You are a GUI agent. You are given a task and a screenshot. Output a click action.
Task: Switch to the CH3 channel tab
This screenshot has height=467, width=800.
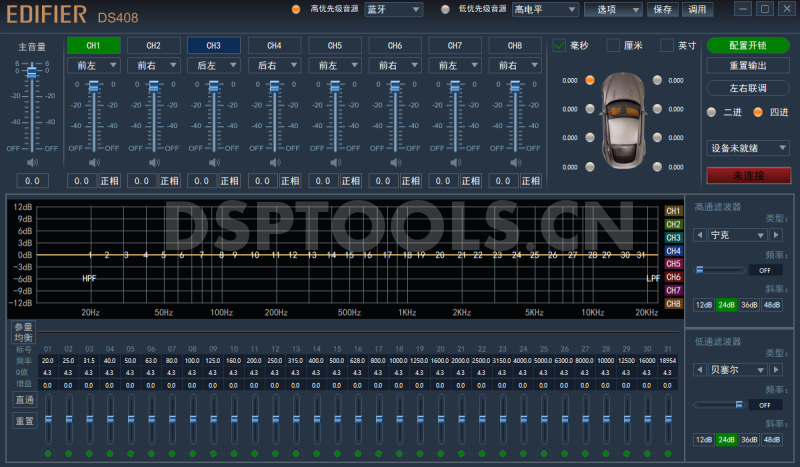[213, 46]
